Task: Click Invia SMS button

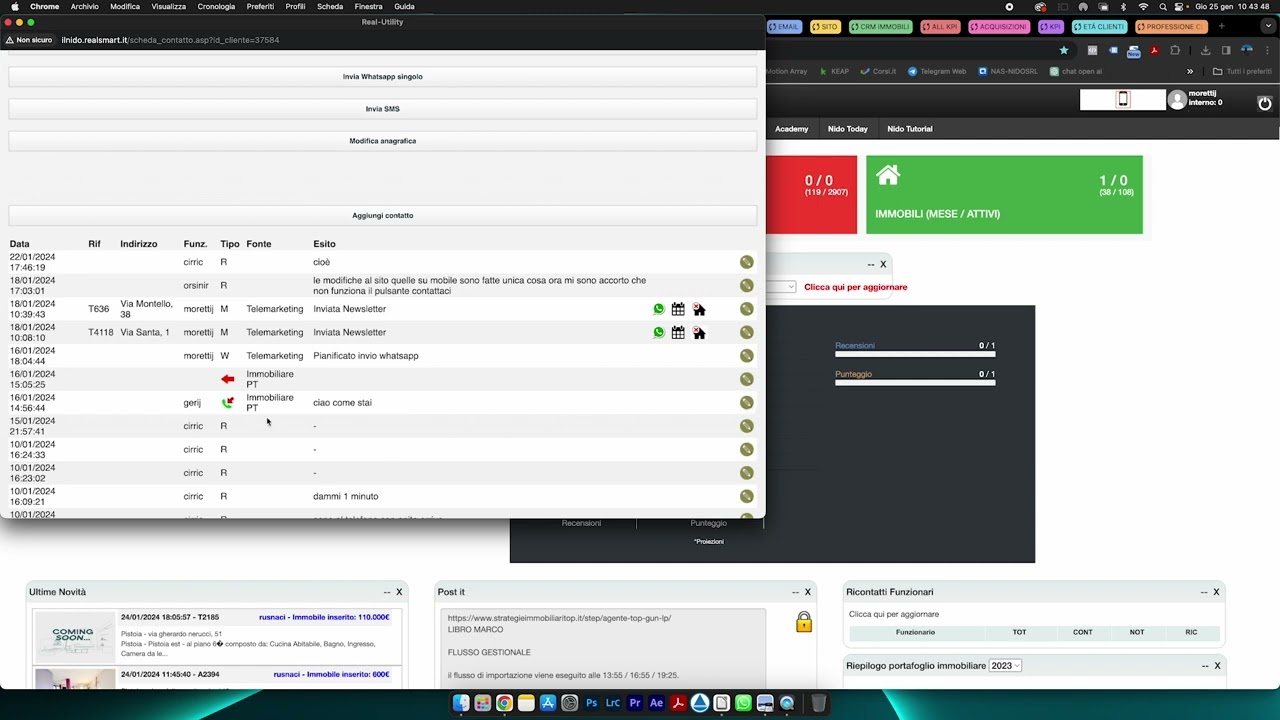Action: (382, 109)
